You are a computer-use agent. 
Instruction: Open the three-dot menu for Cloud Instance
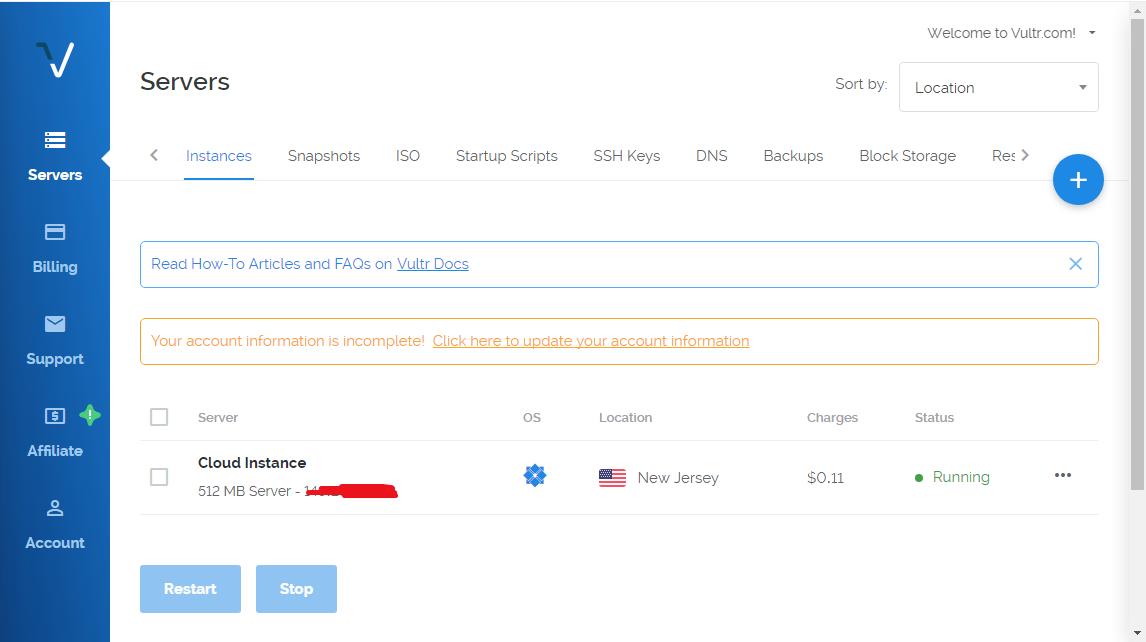pyautogui.click(x=1062, y=475)
